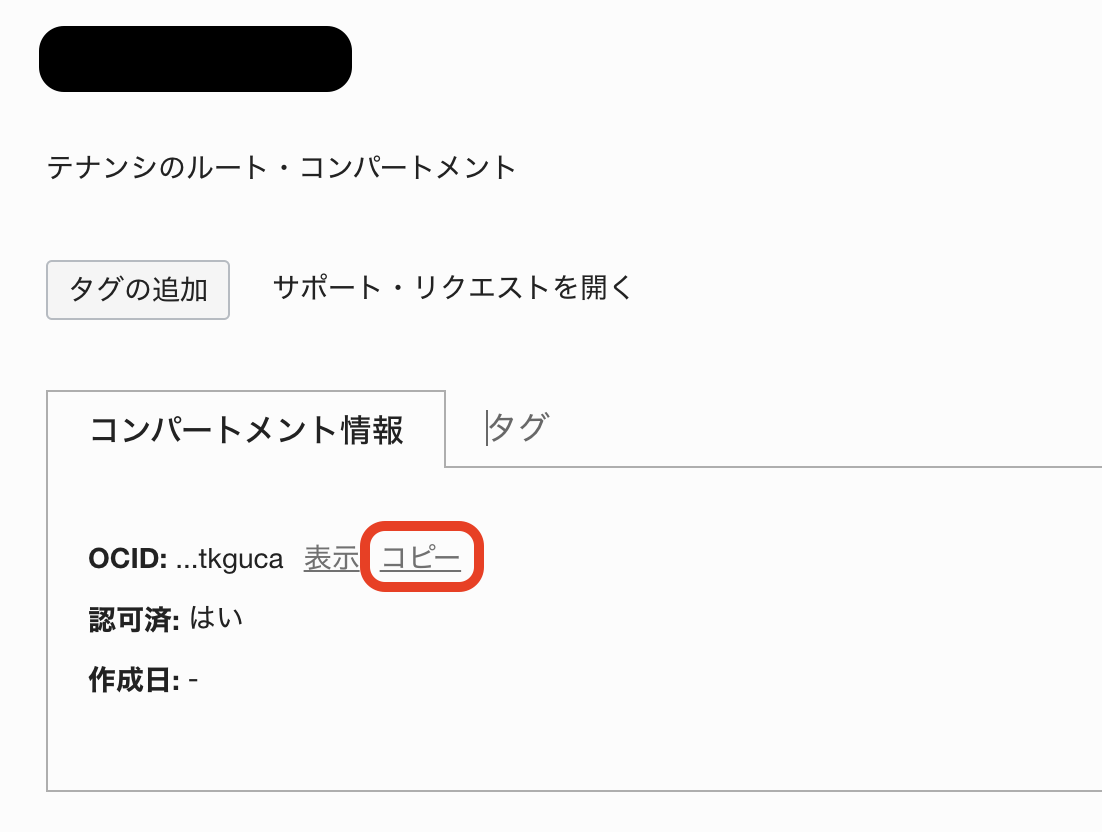Click the dash value beside 作成日
Image resolution: width=1102 pixels, height=832 pixels.
(x=193, y=681)
